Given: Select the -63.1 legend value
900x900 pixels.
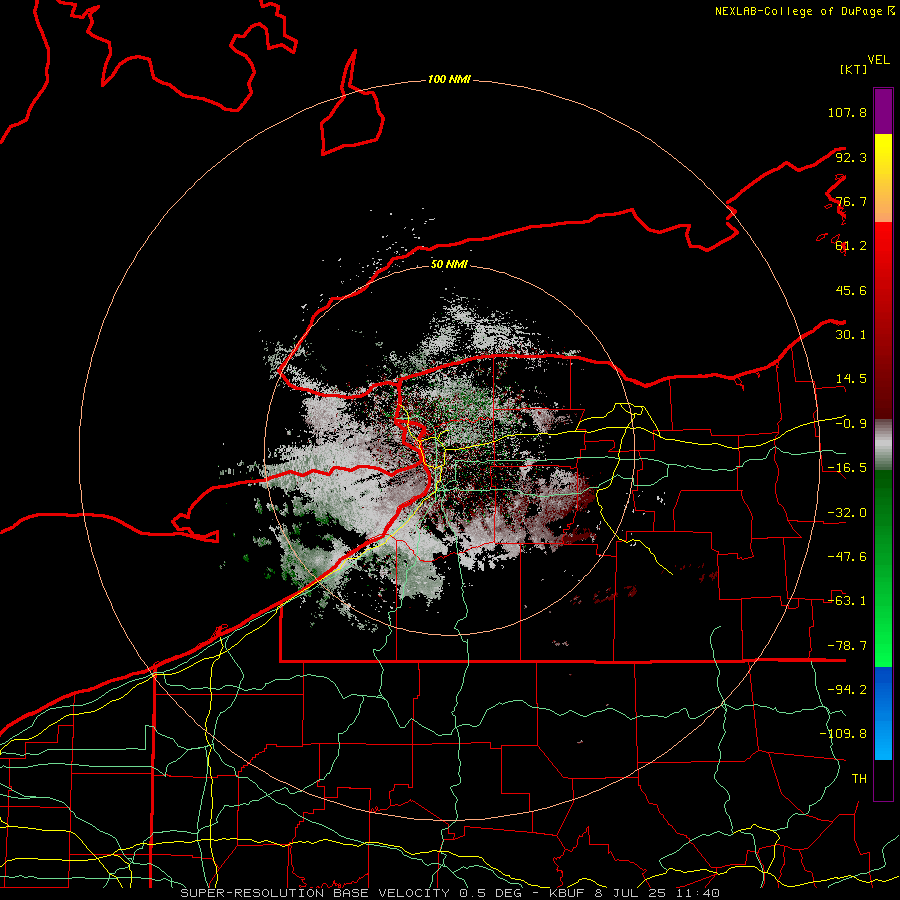Looking at the screenshot, I should pos(847,601).
